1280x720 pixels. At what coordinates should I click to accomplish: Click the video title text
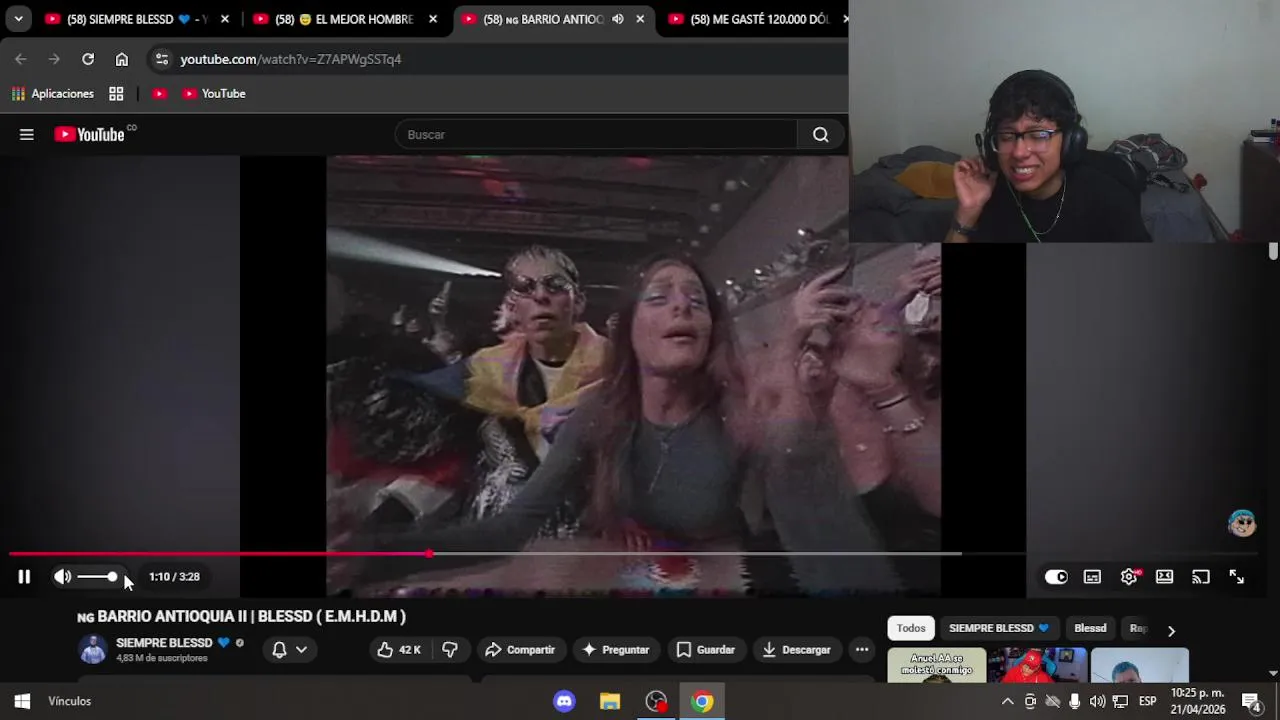coord(242,616)
